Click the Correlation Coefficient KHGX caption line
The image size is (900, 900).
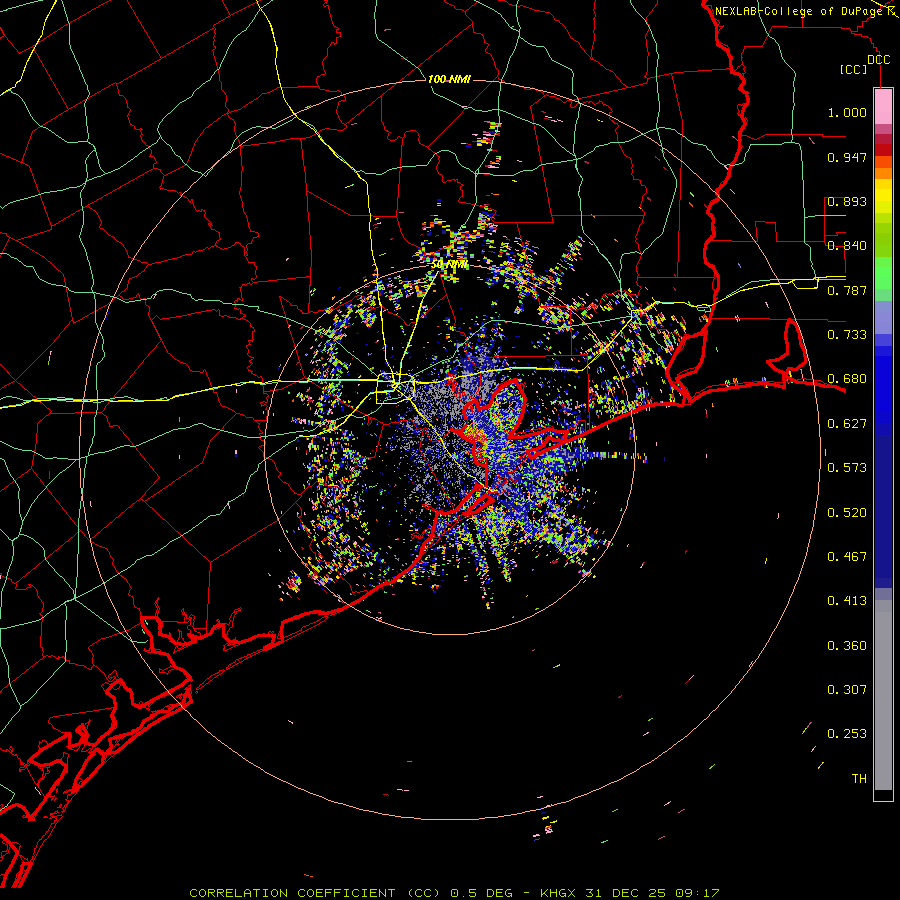[454, 893]
